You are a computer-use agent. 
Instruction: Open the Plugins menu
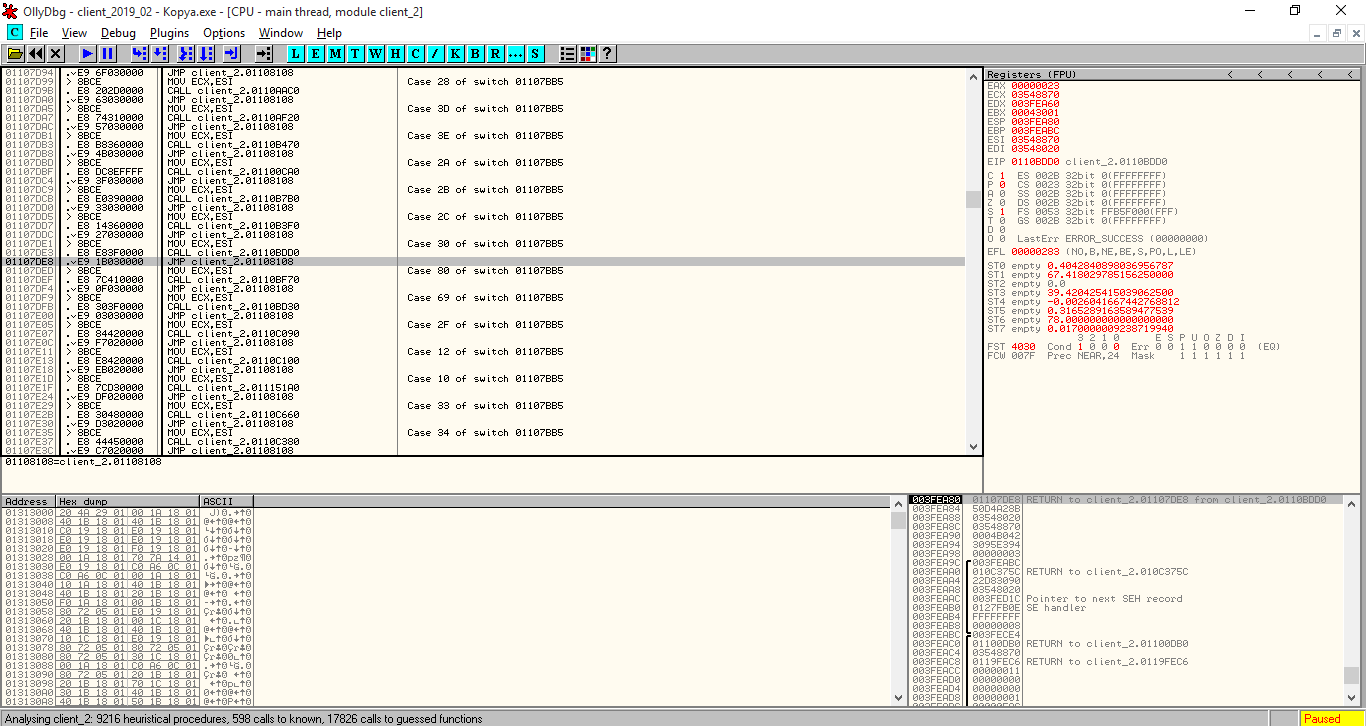click(x=169, y=33)
